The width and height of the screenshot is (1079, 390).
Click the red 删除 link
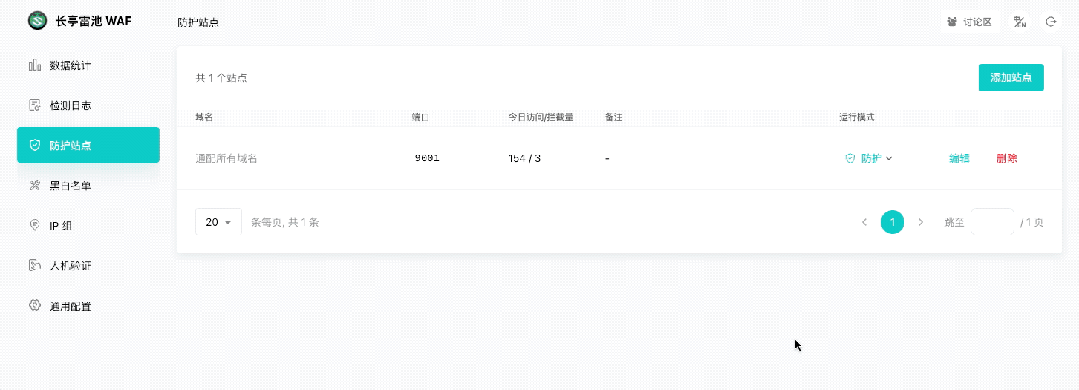pyautogui.click(x=1006, y=158)
